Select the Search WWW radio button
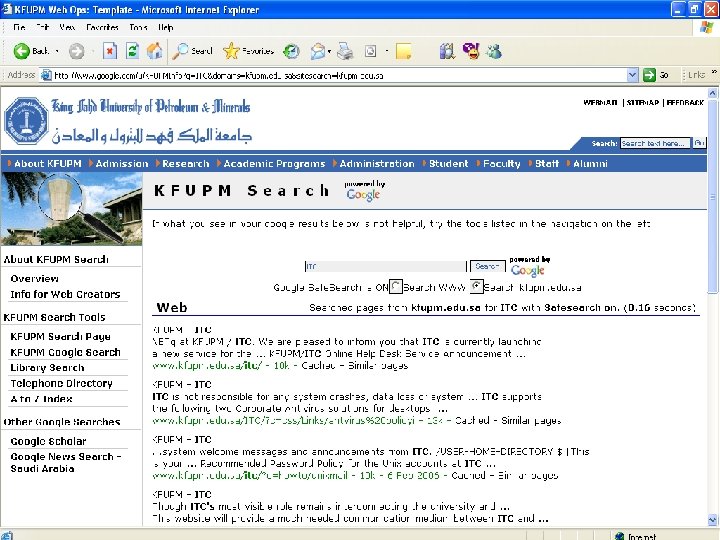Image resolution: width=720 pixels, height=540 pixels. tap(395, 287)
